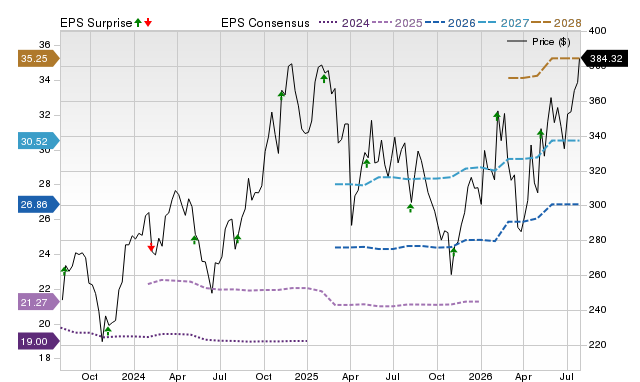This screenshot has width=640, height=382.
Task: Select the 30.52 value tag for 2027
Action: (x=38, y=141)
